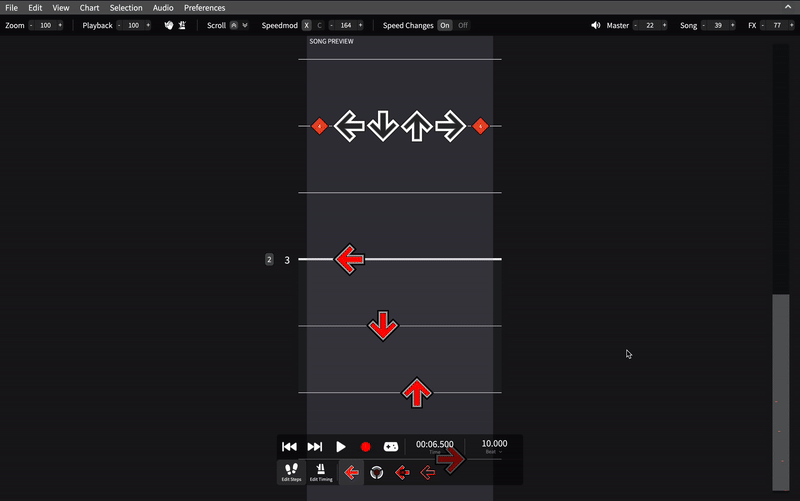Collapse the menu bar with the chevron
This screenshot has width=800, height=501.
[x=788, y=7]
